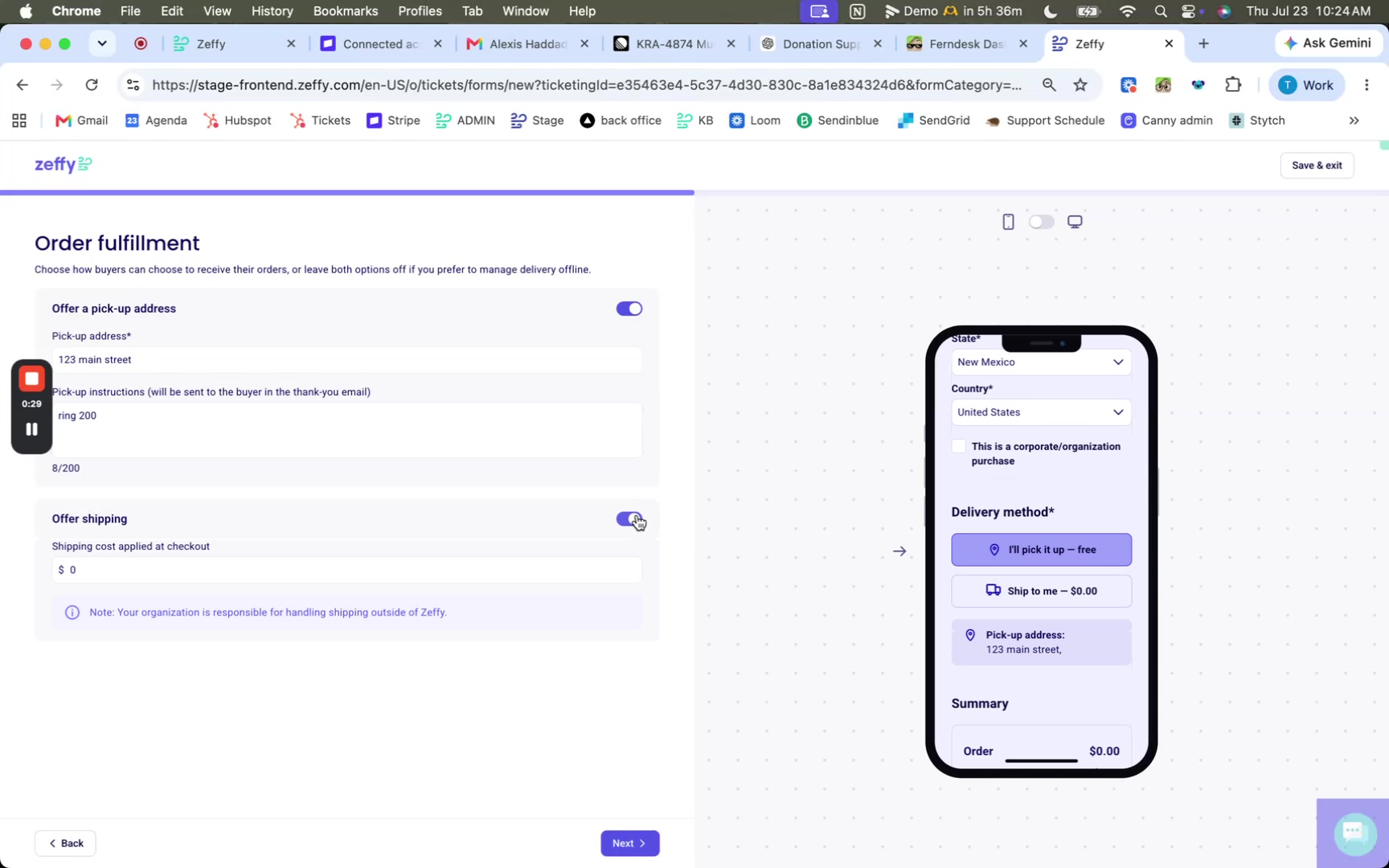Turn off the Offer shipping toggle
The image size is (1389, 868).
click(x=629, y=519)
